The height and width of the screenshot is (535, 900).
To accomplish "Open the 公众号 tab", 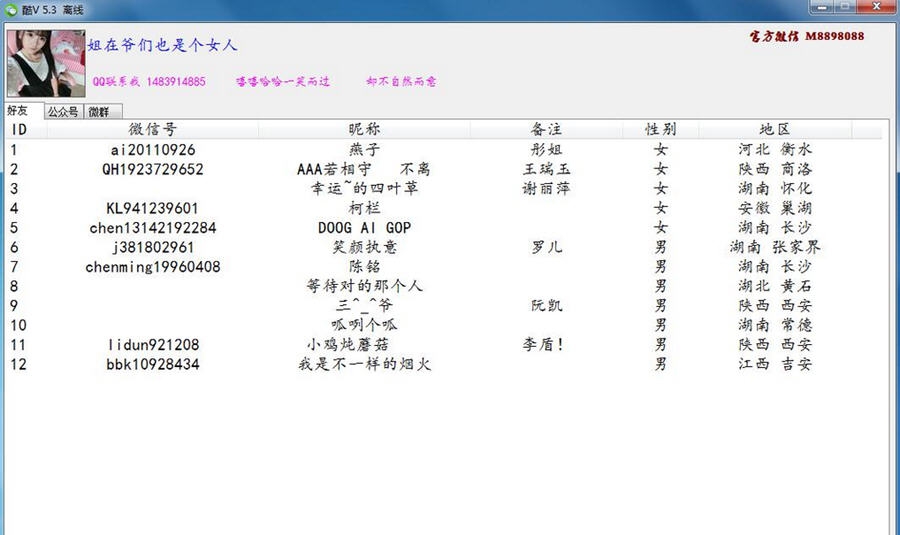I will tap(63, 111).
